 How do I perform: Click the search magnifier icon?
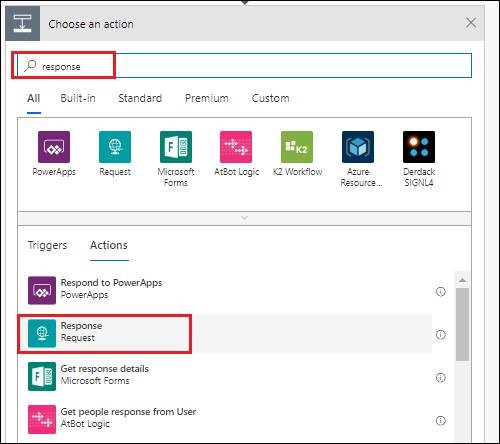click(x=30, y=66)
